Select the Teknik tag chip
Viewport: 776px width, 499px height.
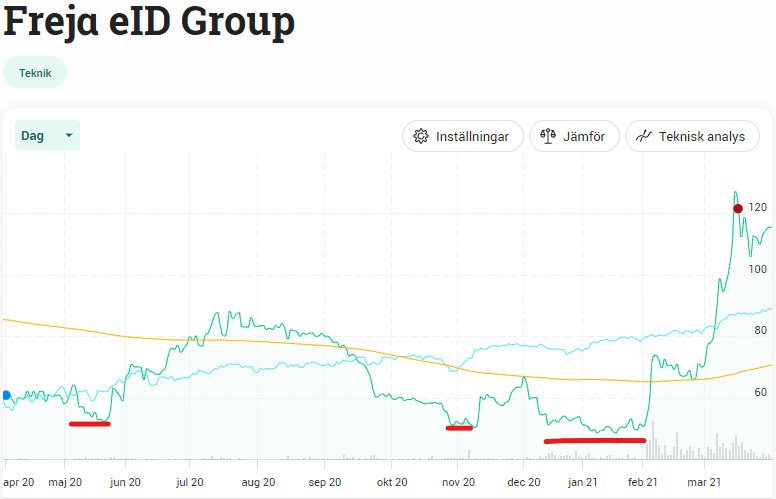[35, 72]
